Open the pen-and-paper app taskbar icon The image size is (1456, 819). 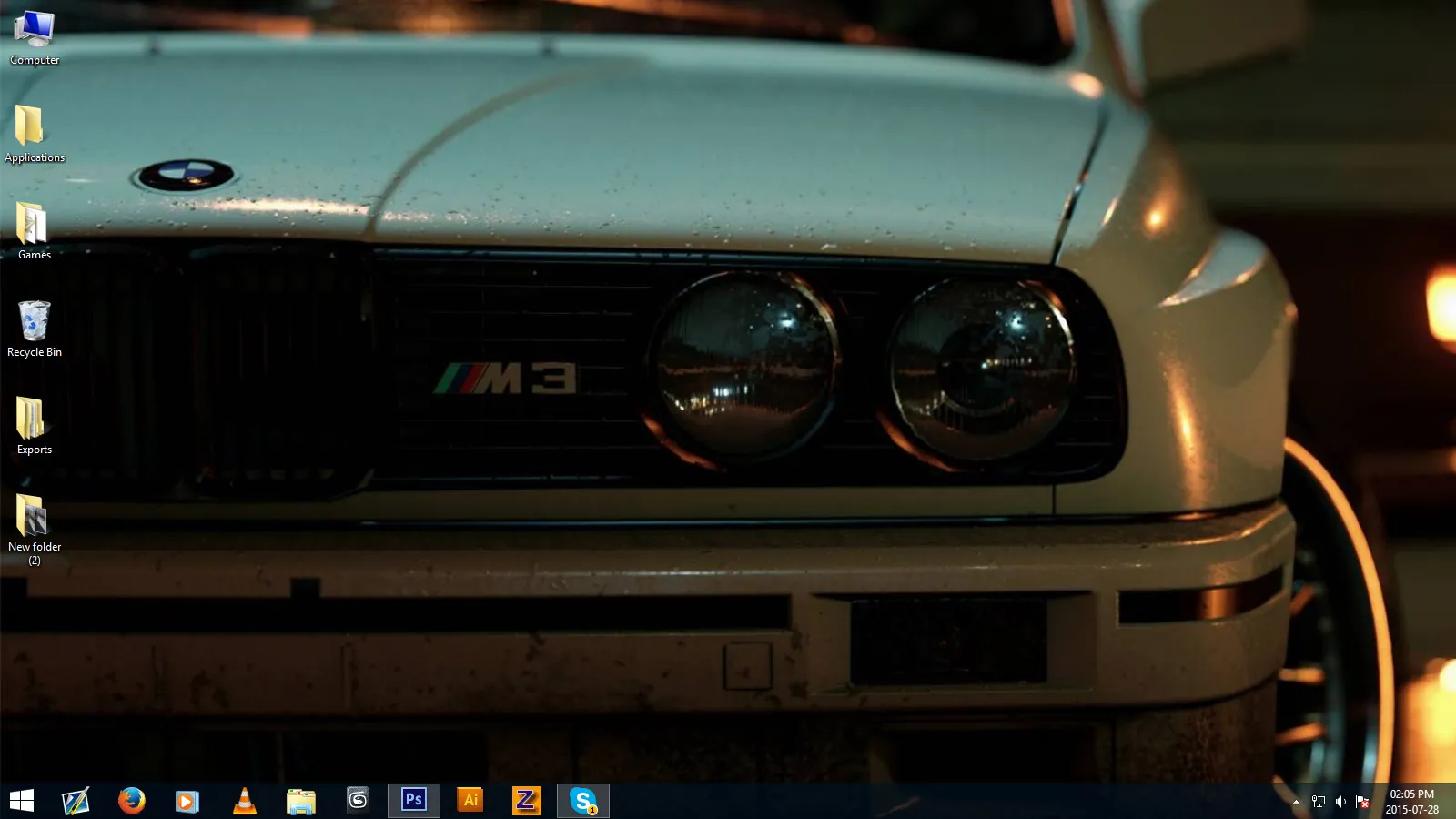pyautogui.click(x=76, y=801)
